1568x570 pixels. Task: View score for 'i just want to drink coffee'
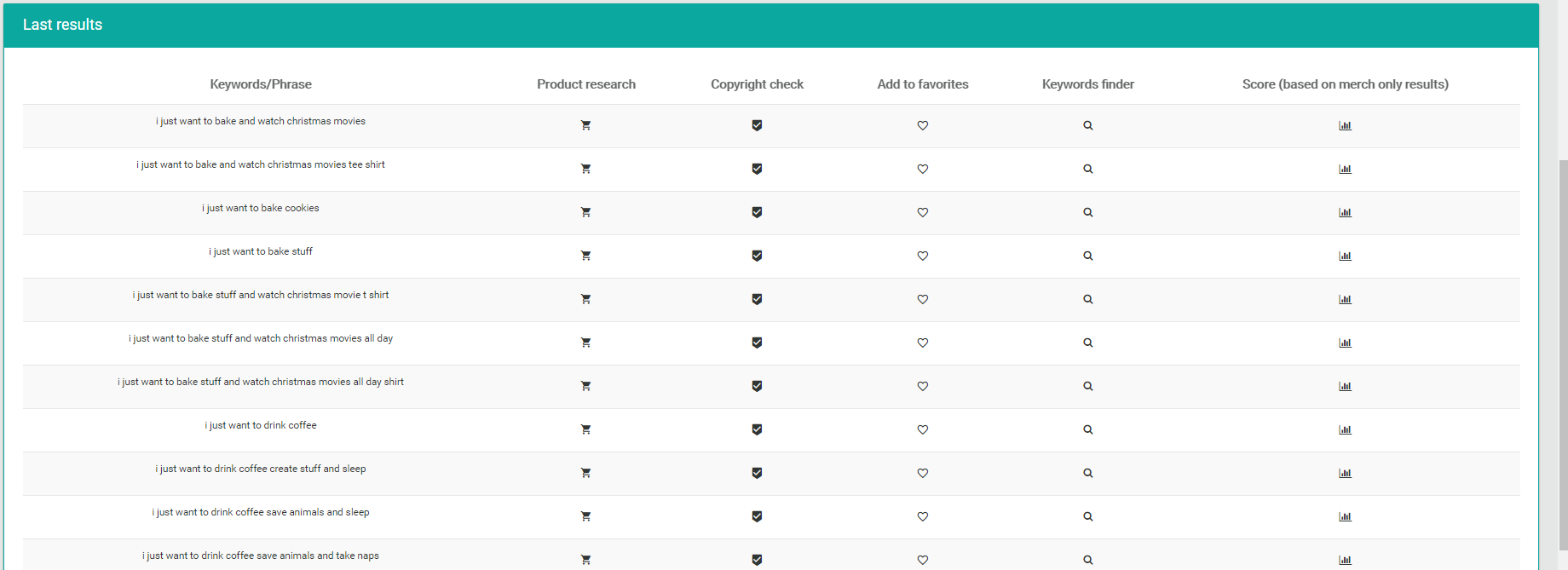[x=1345, y=429]
